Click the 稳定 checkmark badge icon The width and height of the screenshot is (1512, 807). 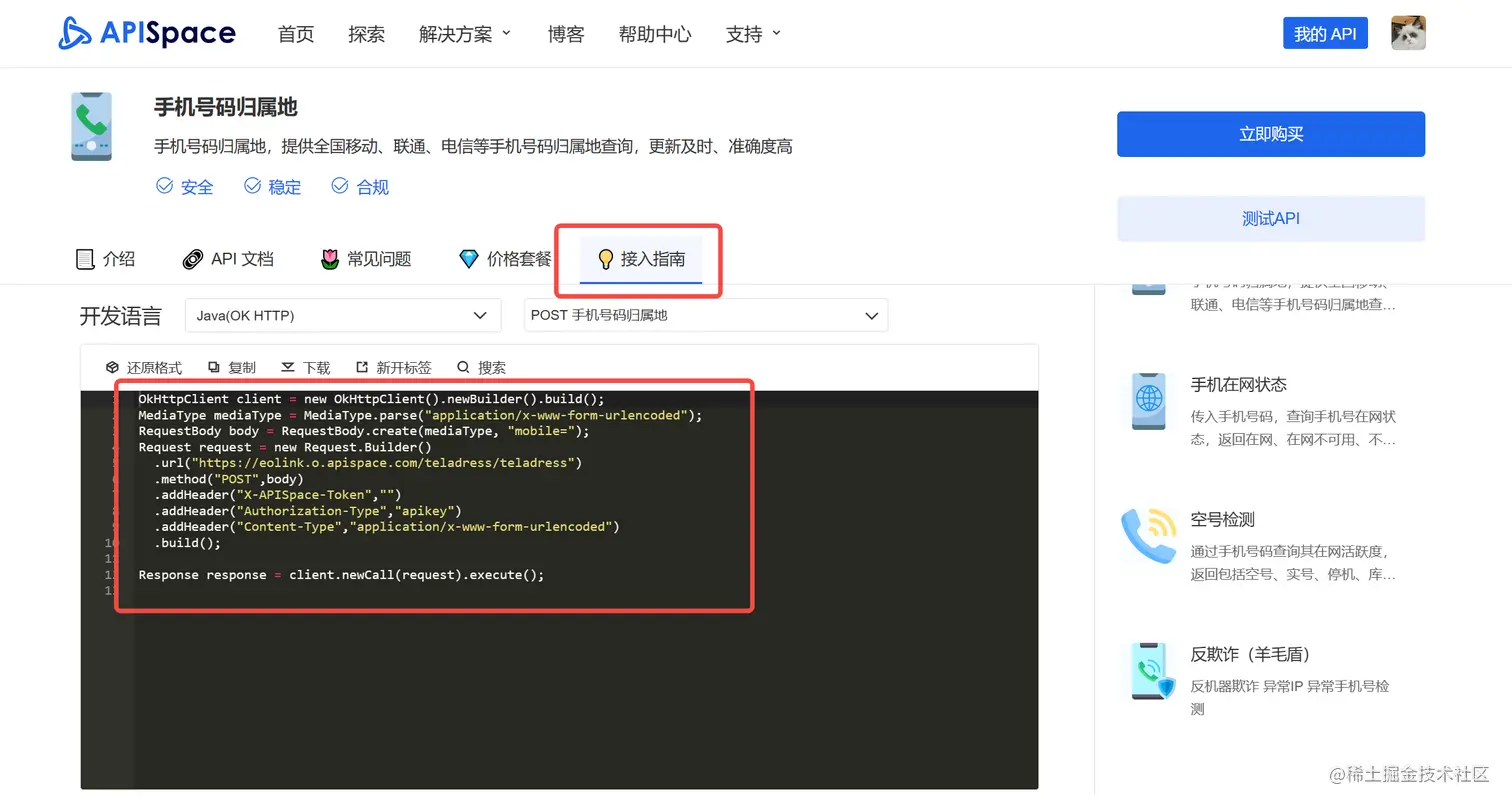coord(251,186)
